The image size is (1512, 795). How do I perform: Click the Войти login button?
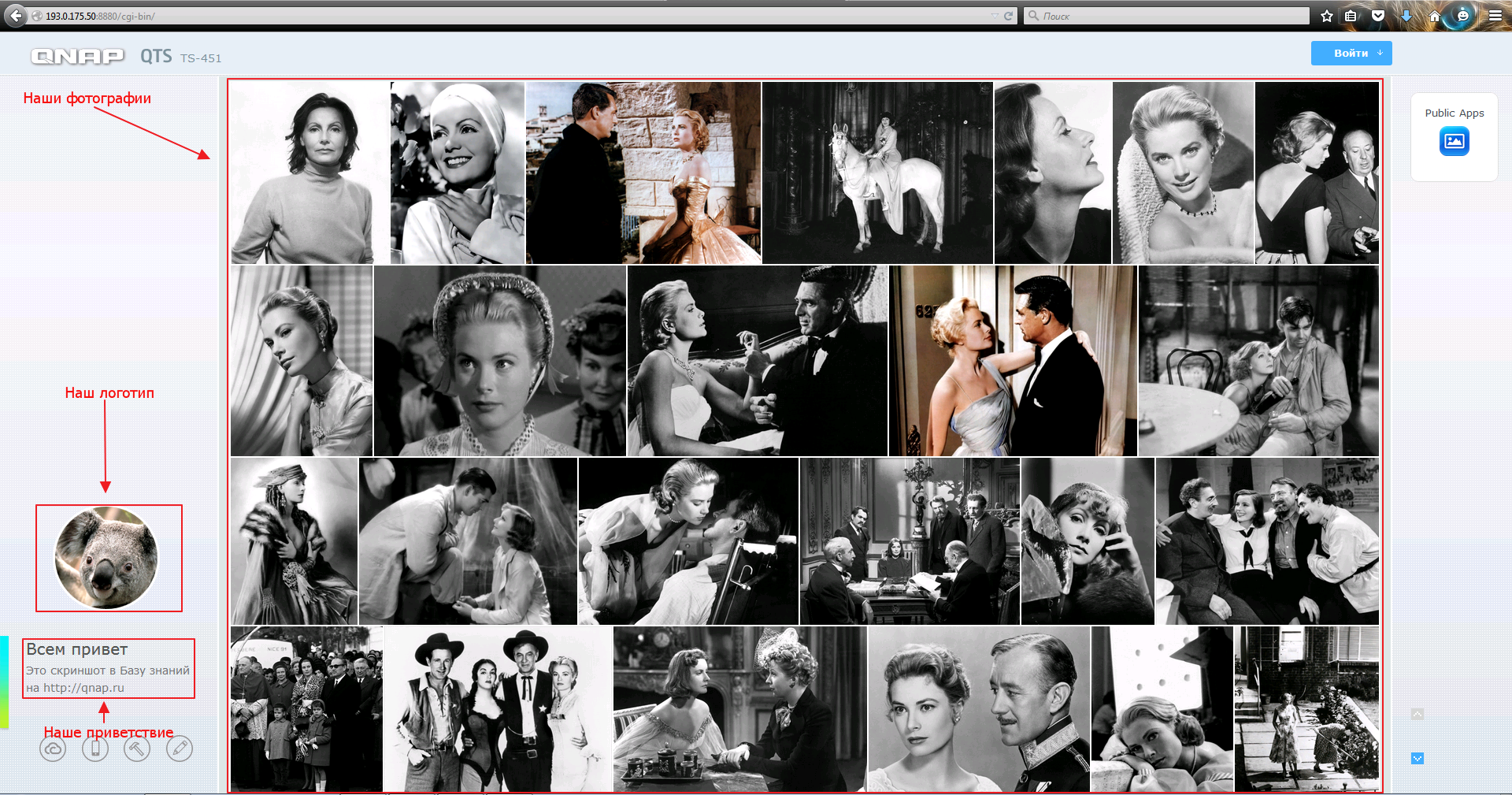coord(1351,53)
